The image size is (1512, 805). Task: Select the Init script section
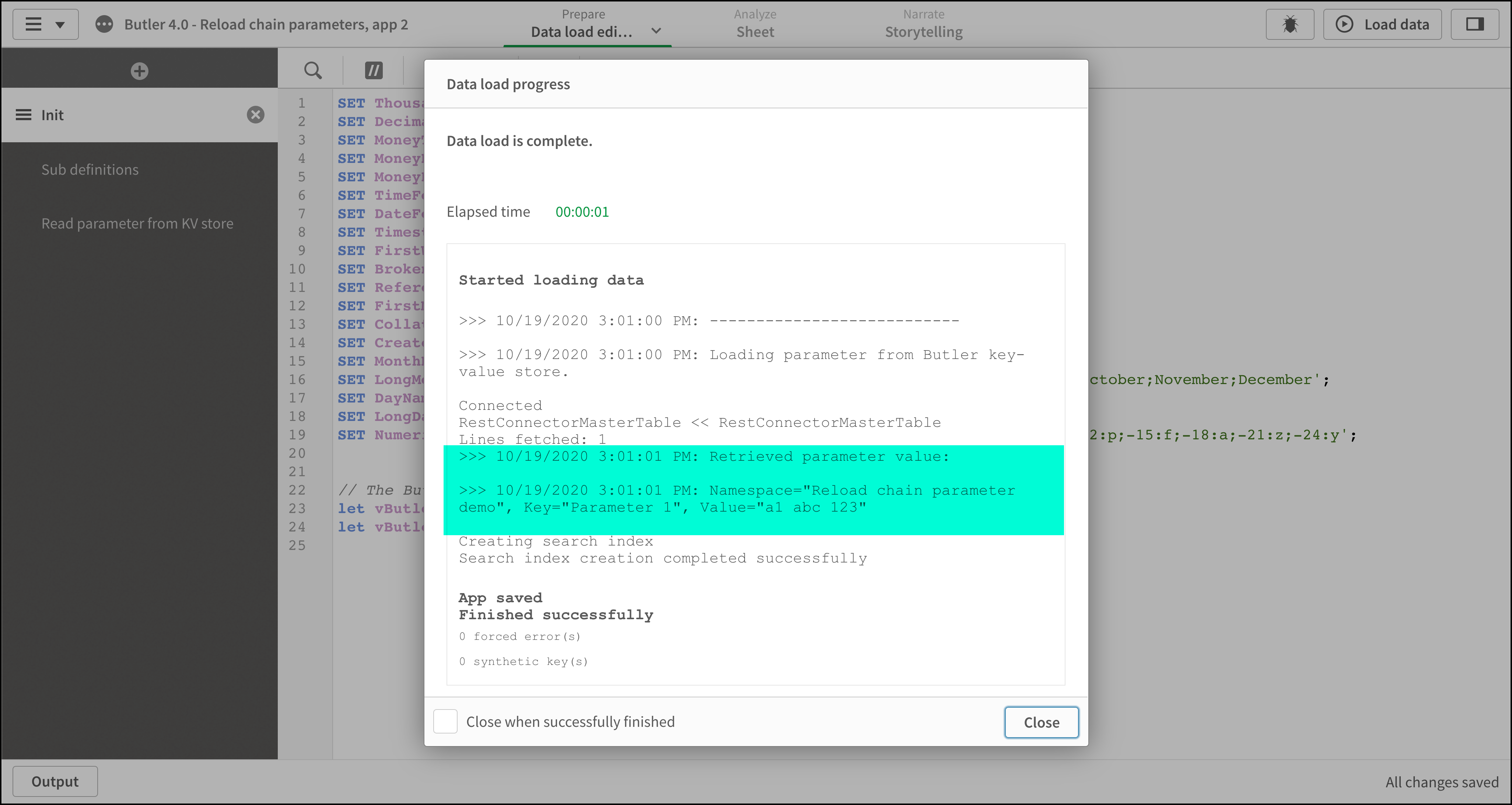(x=52, y=115)
